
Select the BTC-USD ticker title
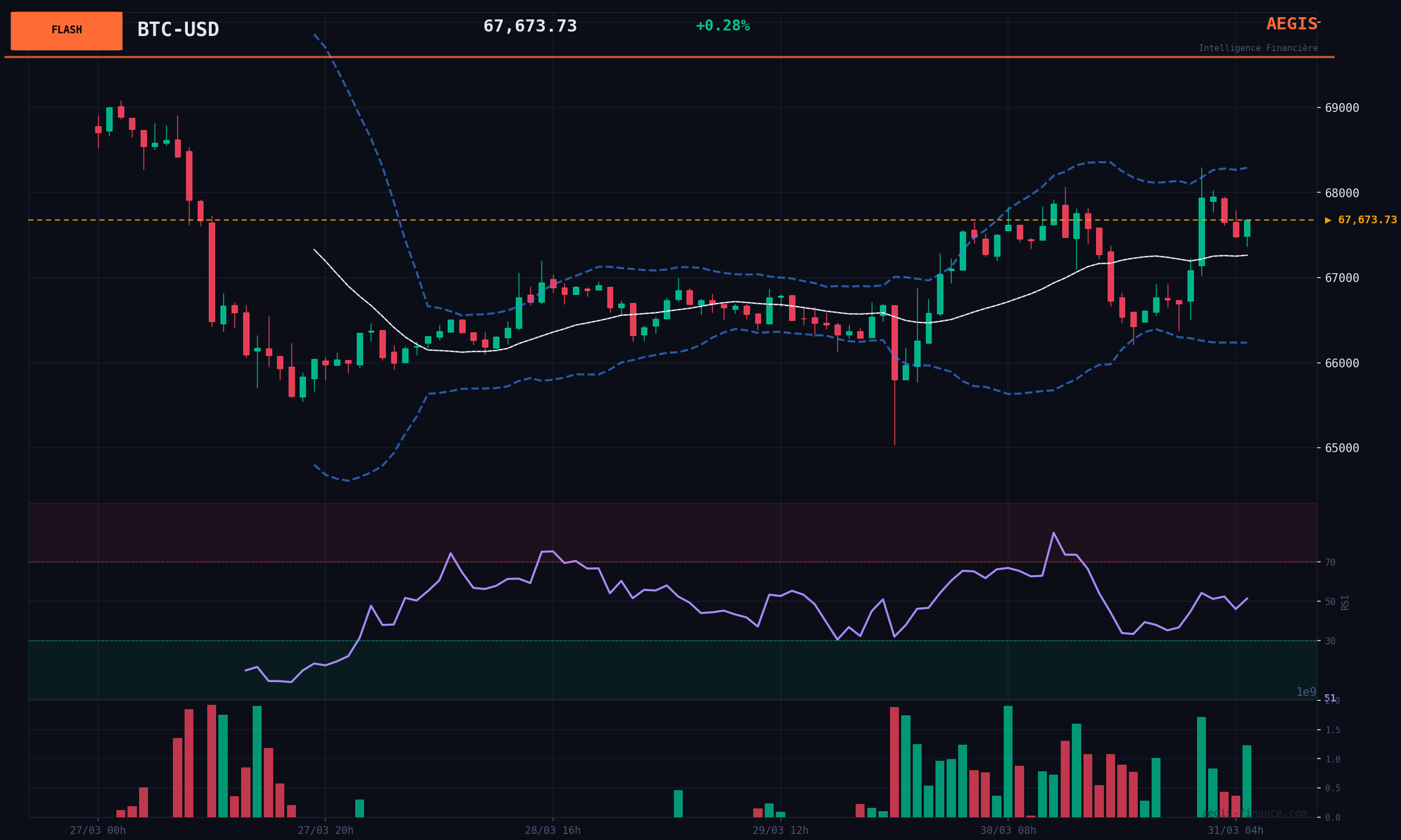[x=178, y=29]
